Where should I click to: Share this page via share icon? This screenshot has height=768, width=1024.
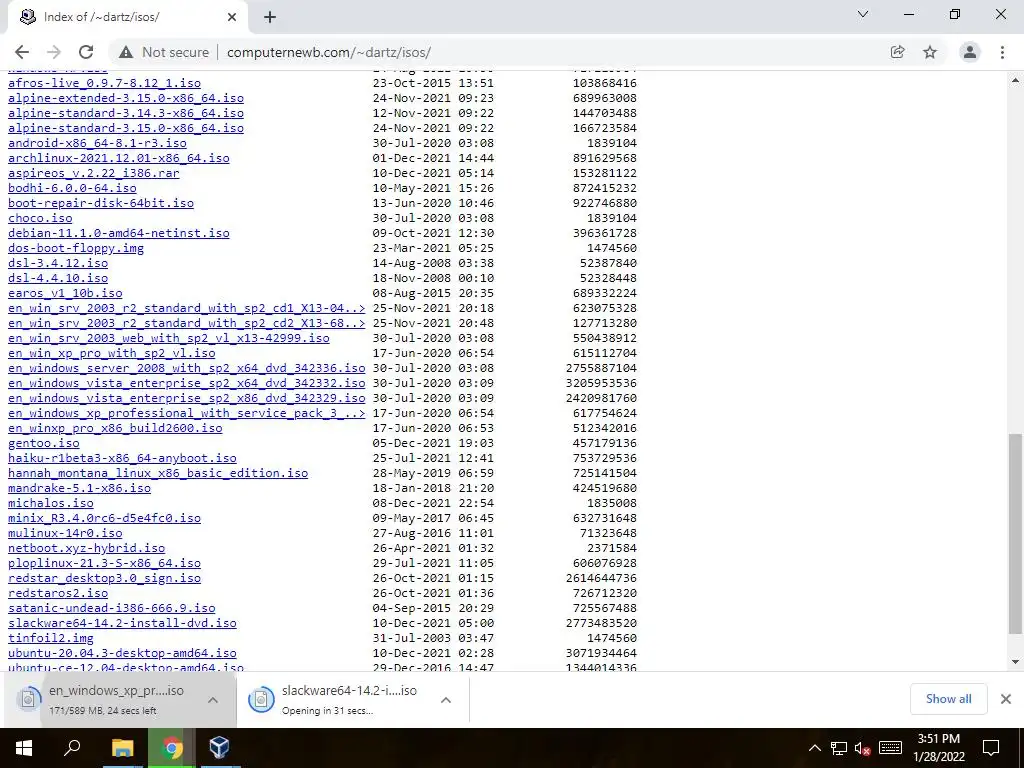pos(897,52)
